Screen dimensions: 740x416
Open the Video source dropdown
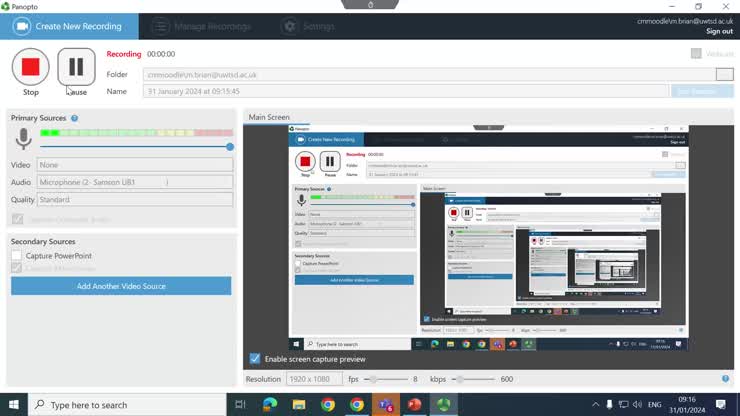[x=134, y=165]
